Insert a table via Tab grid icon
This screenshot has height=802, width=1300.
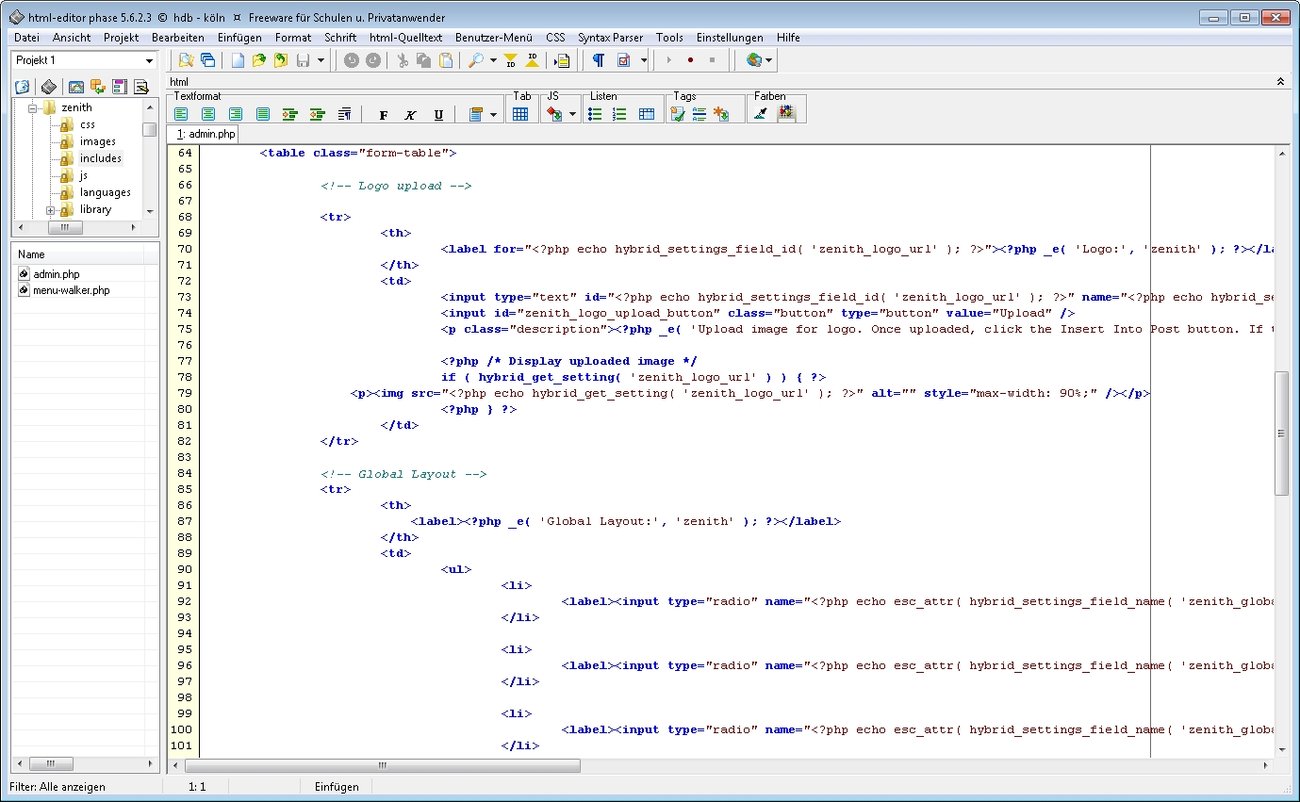coord(520,114)
